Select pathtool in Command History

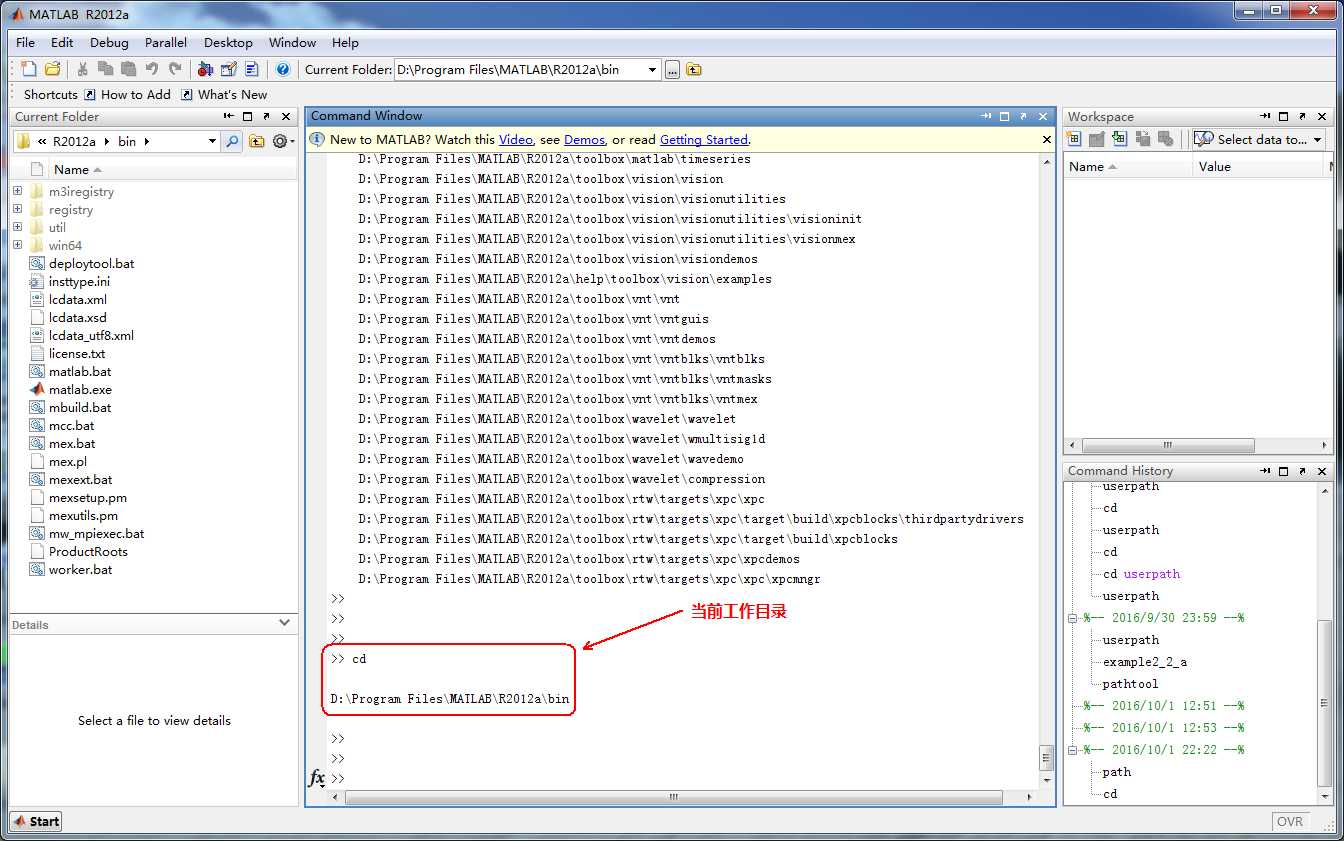pyautogui.click(x=1130, y=684)
